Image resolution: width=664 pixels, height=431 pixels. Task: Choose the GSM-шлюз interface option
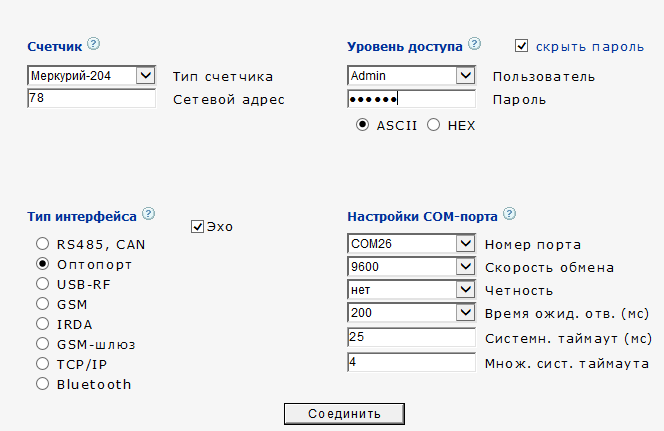[42, 343]
